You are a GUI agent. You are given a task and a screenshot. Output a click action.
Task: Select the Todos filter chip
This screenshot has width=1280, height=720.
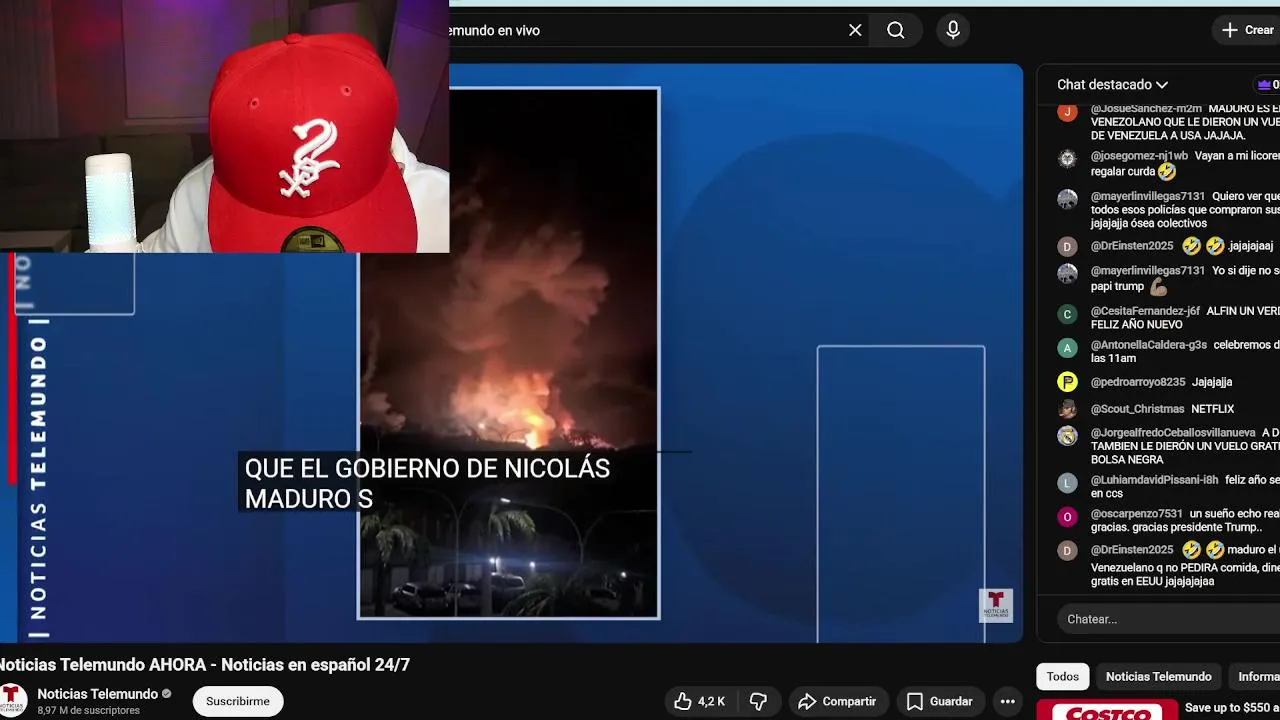point(1062,677)
